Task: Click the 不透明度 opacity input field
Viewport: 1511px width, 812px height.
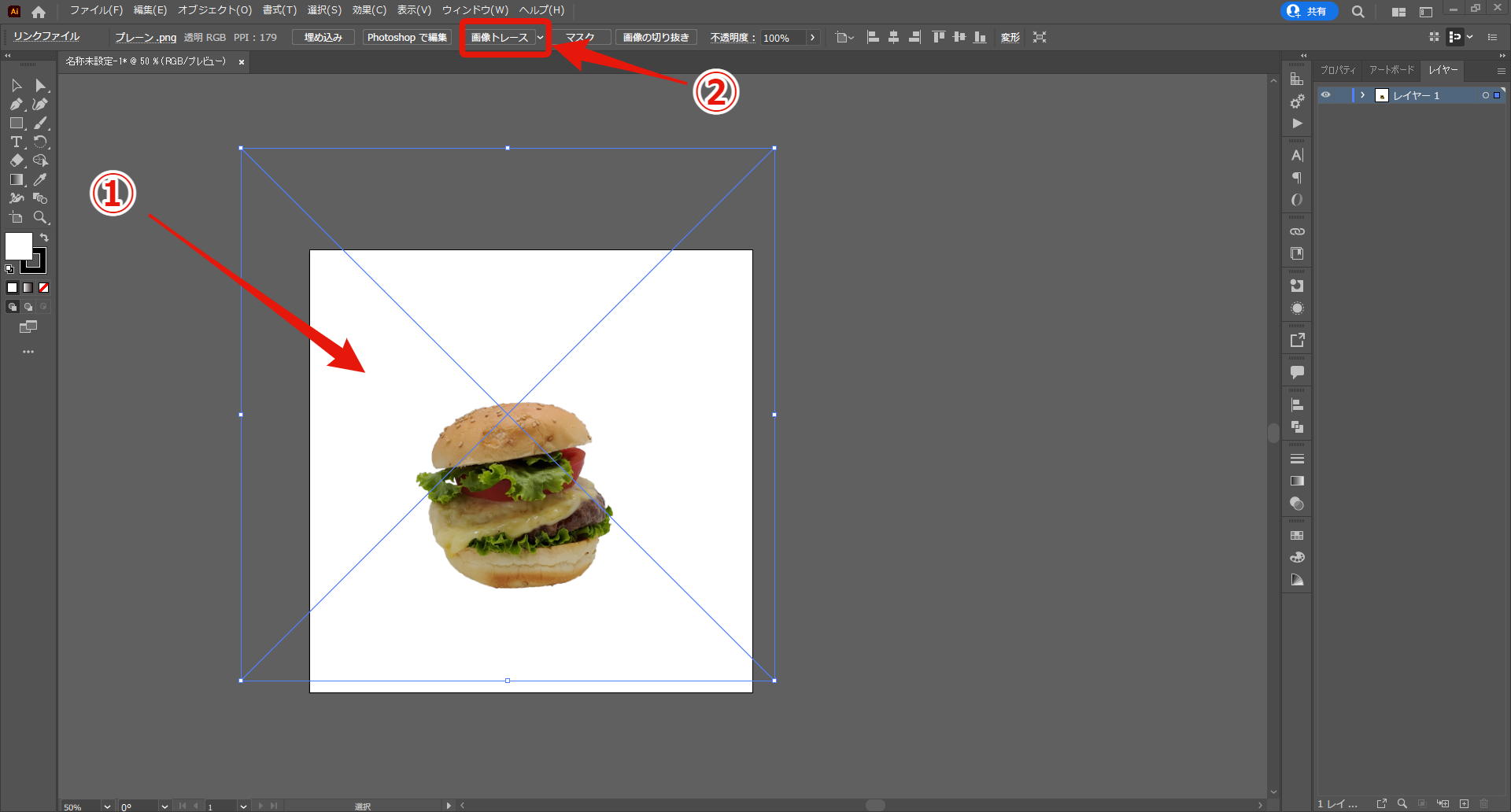Action: point(782,38)
